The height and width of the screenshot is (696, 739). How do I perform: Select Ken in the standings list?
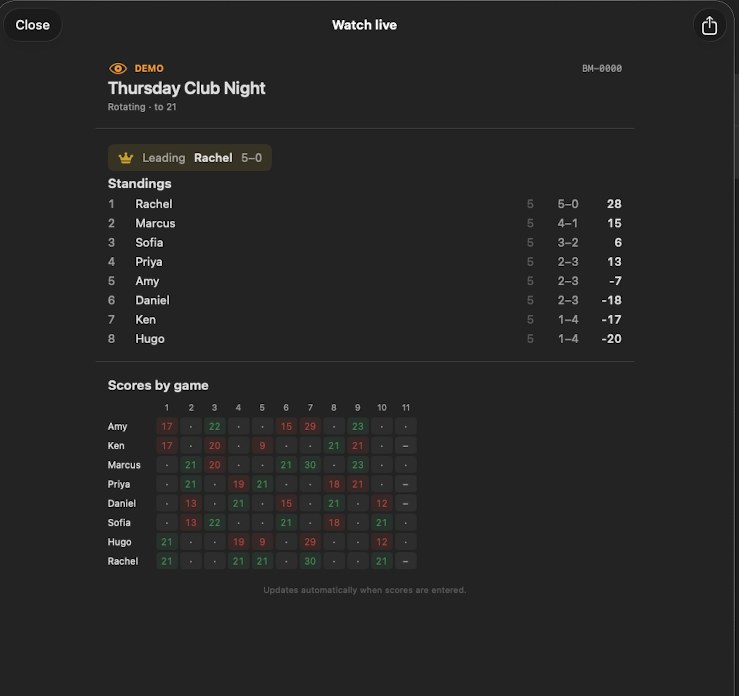point(364,320)
